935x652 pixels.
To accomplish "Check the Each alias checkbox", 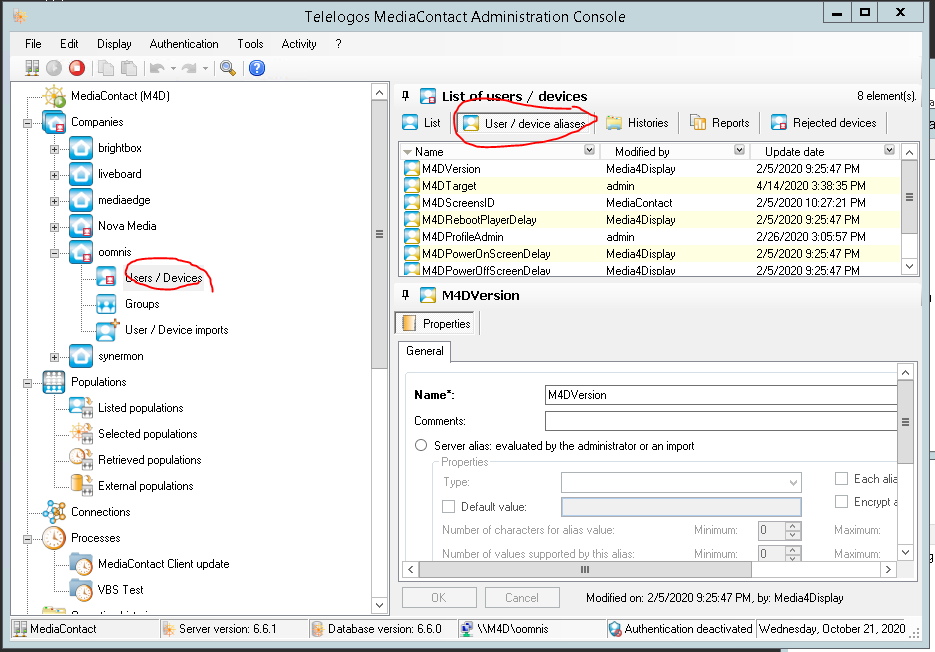I will pos(841,478).
